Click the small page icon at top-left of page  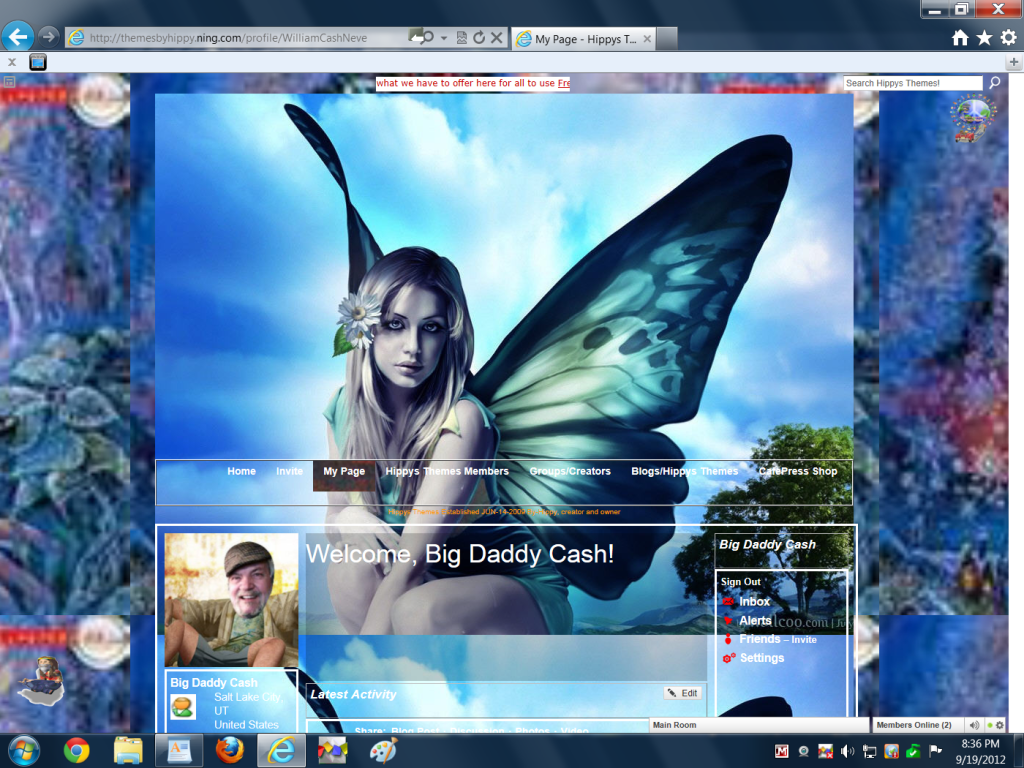[9, 82]
